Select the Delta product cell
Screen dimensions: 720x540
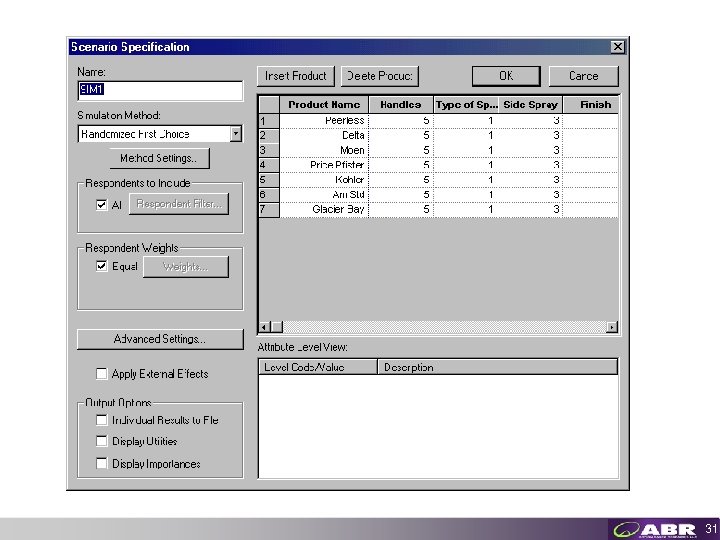[x=324, y=135]
